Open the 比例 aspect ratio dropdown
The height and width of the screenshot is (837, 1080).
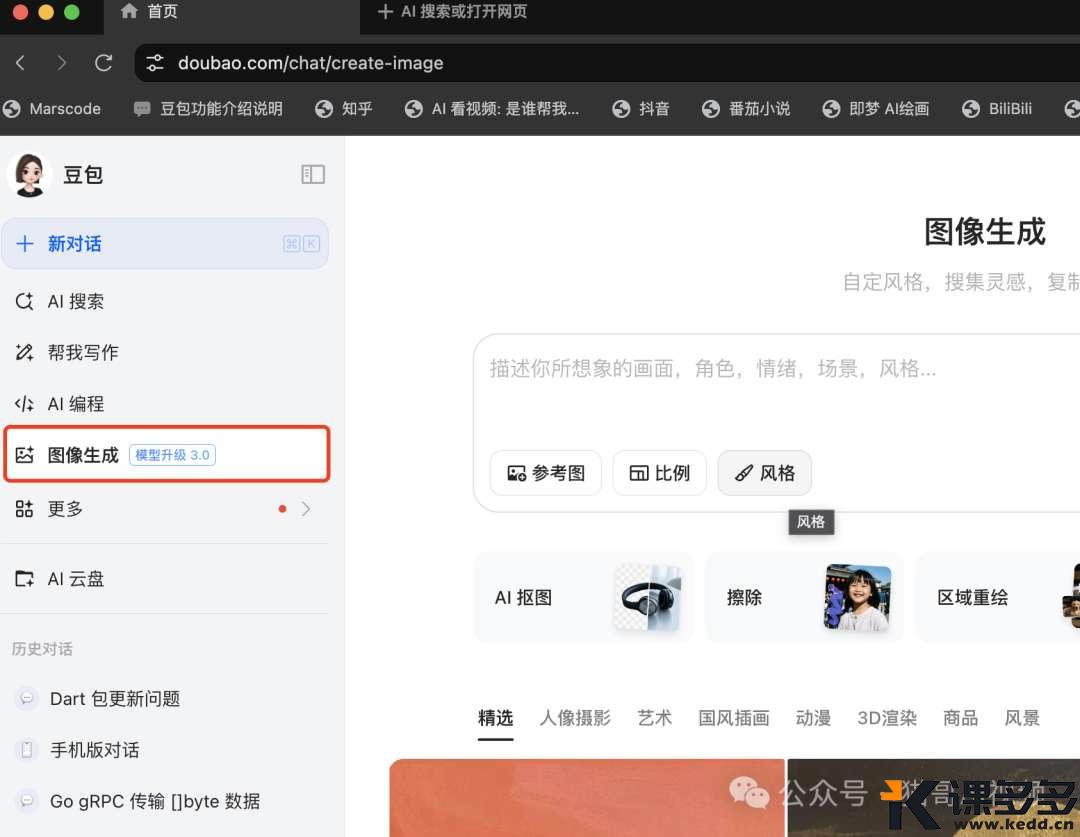pyautogui.click(x=660, y=473)
